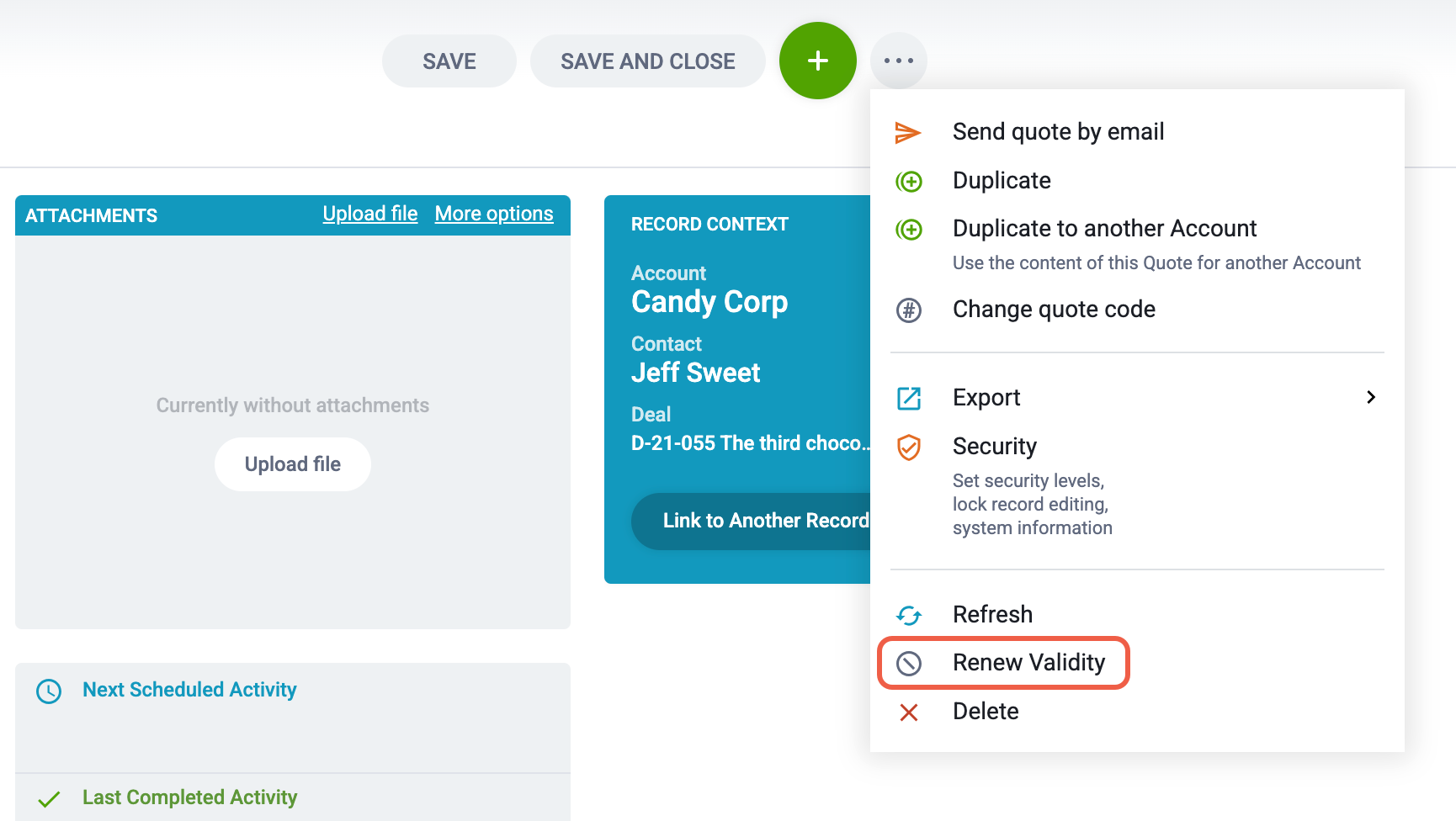Screen dimensions: 1456x821
Task: Open More options link in Attachments
Action: click(494, 214)
